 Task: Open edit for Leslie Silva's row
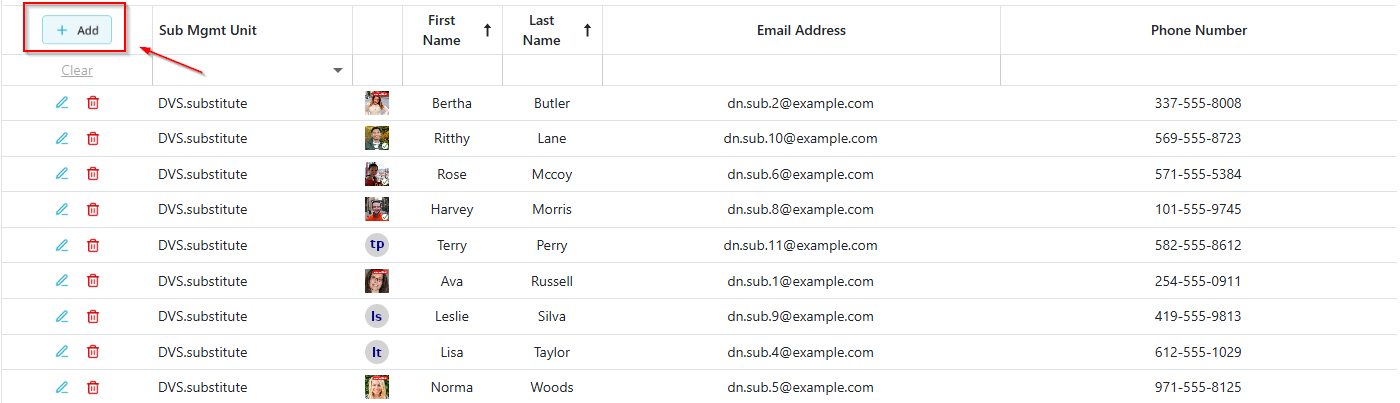pyautogui.click(x=62, y=316)
